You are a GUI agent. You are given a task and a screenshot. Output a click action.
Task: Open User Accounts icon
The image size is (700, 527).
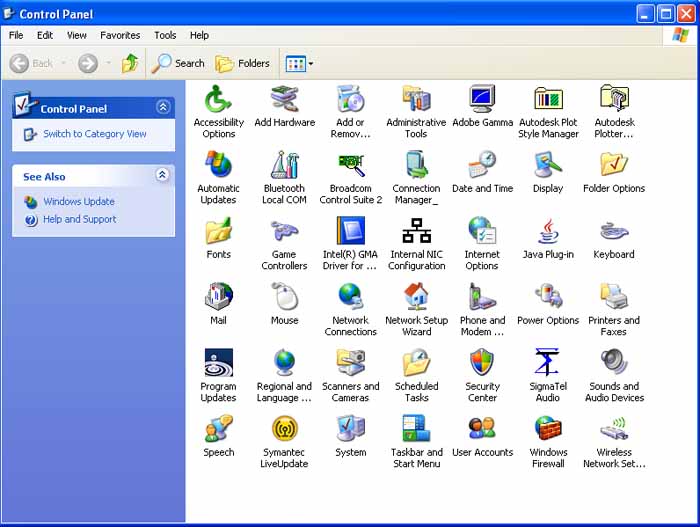click(482, 428)
